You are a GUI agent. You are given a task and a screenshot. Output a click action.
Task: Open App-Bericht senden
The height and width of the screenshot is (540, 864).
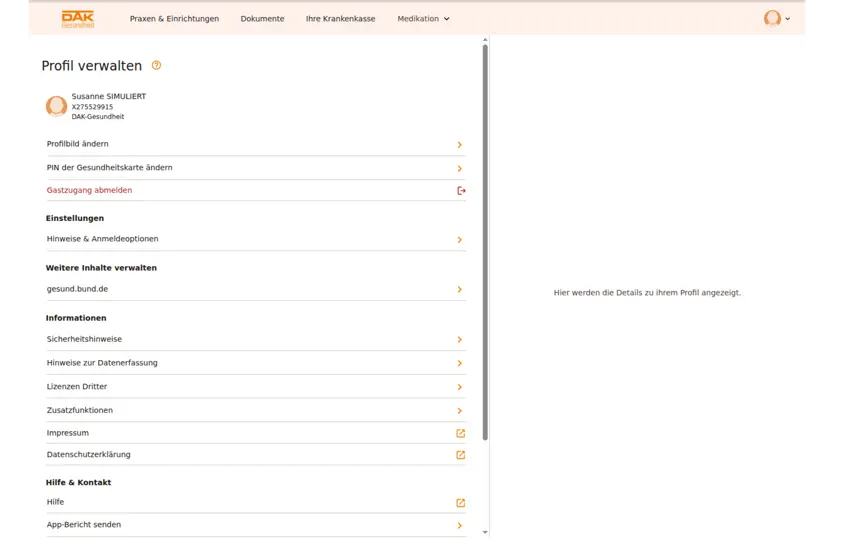(x=256, y=525)
